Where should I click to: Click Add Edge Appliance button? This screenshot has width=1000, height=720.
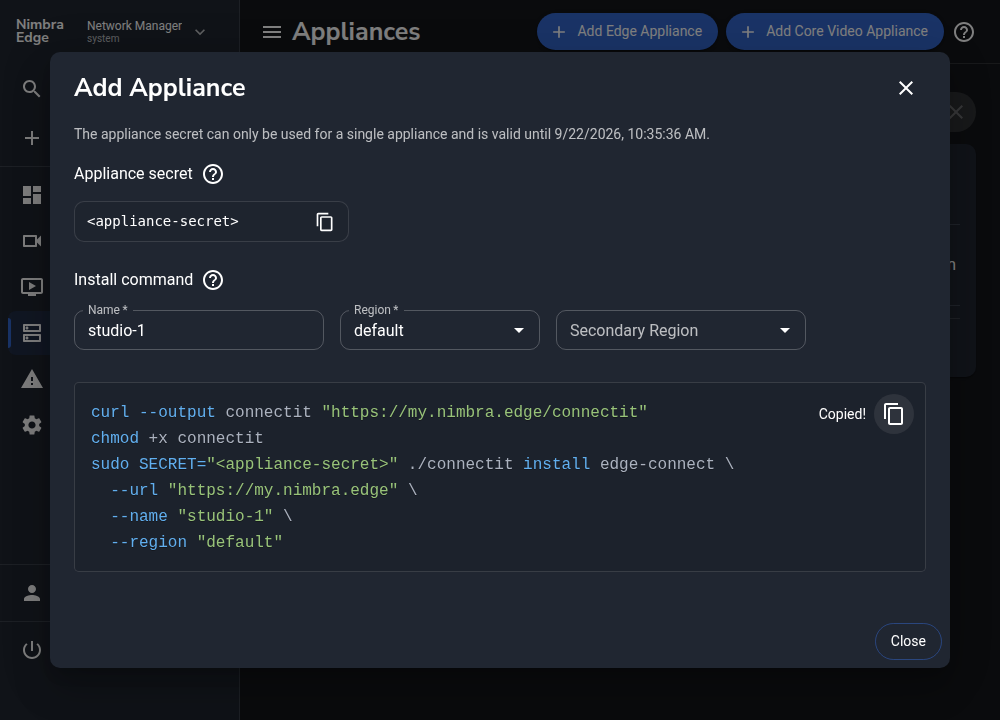click(627, 31)
